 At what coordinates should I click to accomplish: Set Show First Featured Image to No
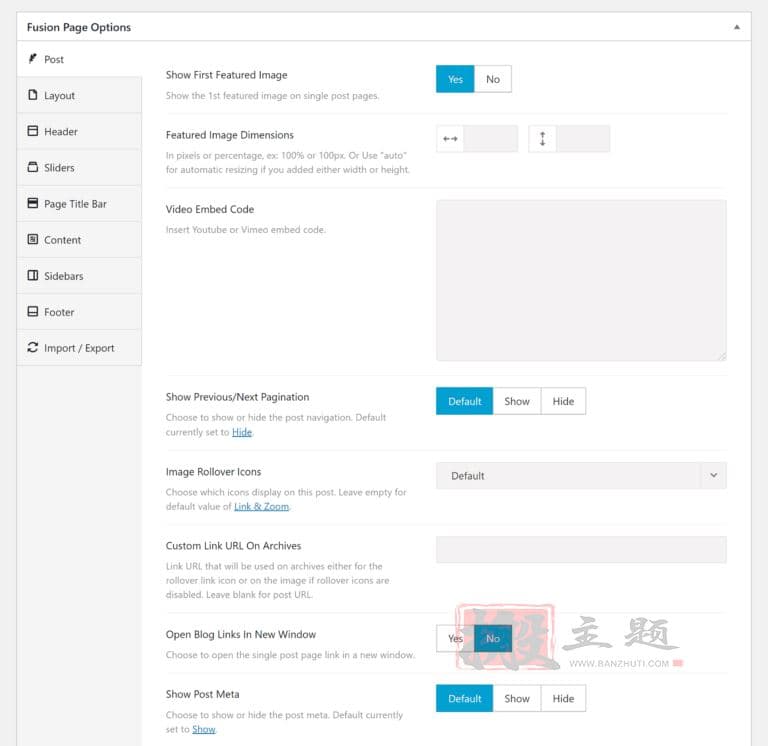click(x=493, y=79)
